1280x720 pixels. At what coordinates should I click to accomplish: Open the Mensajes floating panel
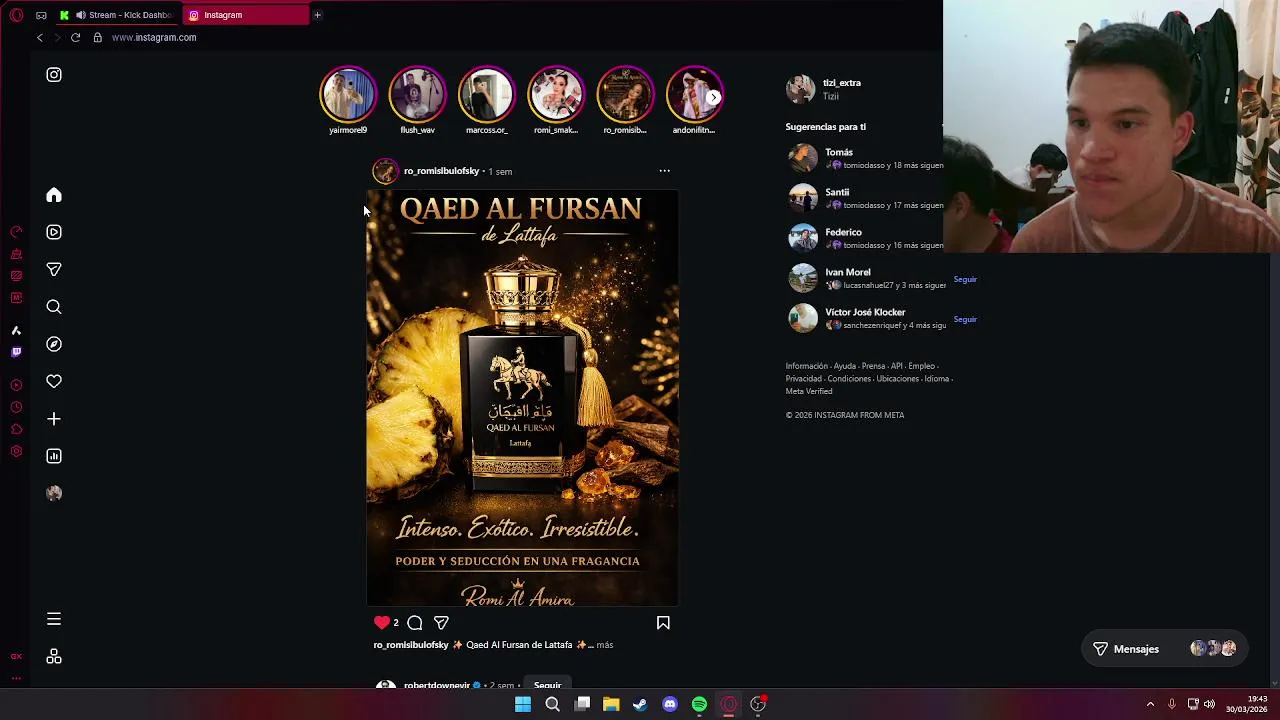coord(1164,649)
